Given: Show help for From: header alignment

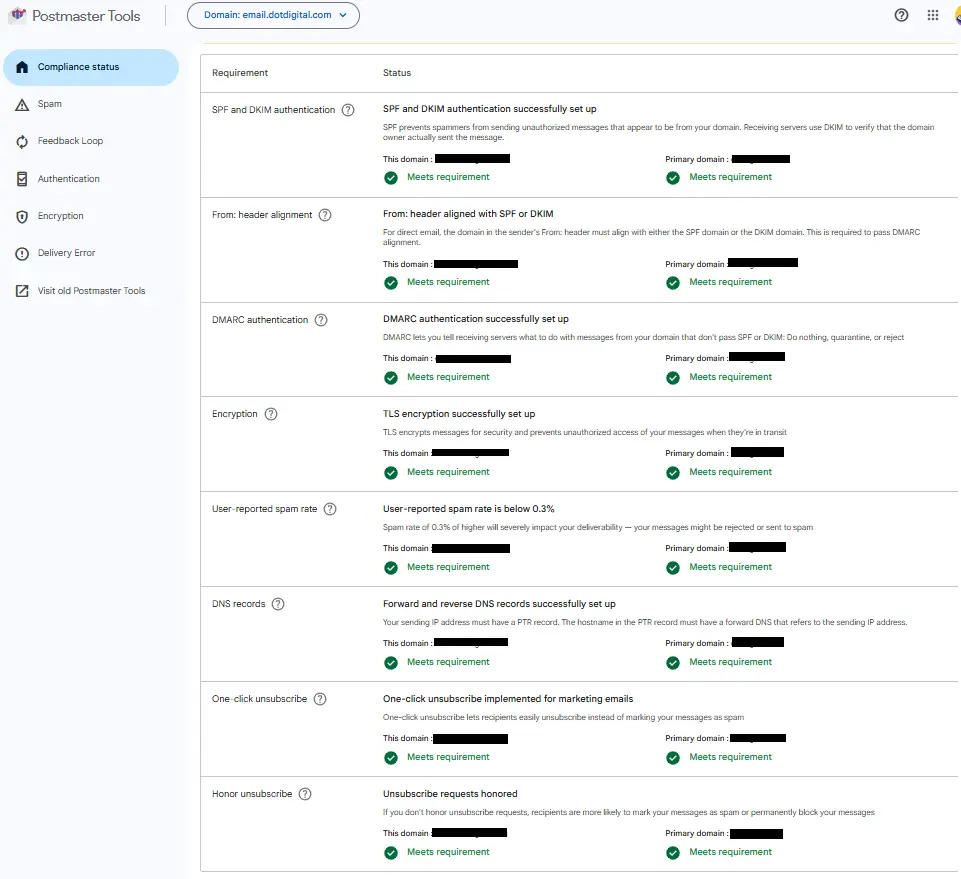Looking at the screenshot, I should pos(325,215).
